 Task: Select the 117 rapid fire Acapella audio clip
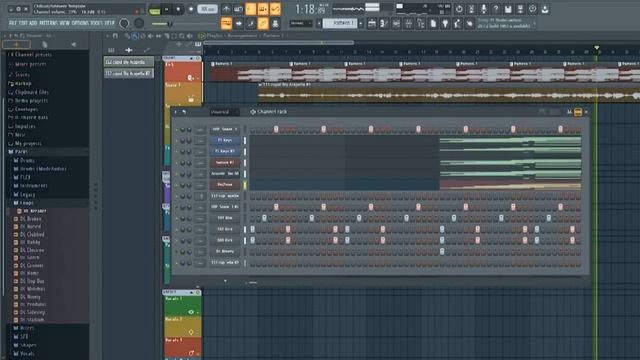(x=449, y=93)
